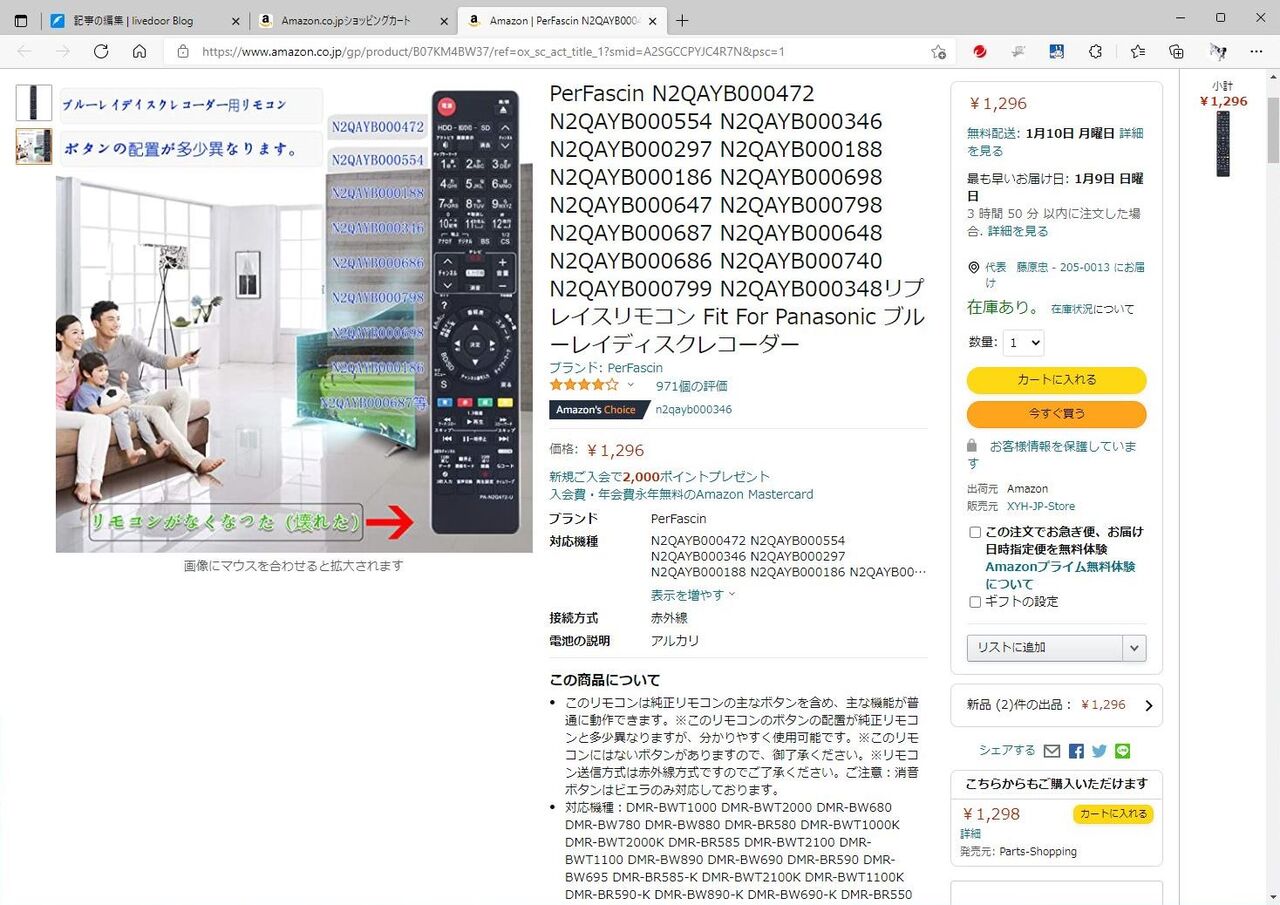Click the main product image
1280x905 pixels.
(294, 320)
